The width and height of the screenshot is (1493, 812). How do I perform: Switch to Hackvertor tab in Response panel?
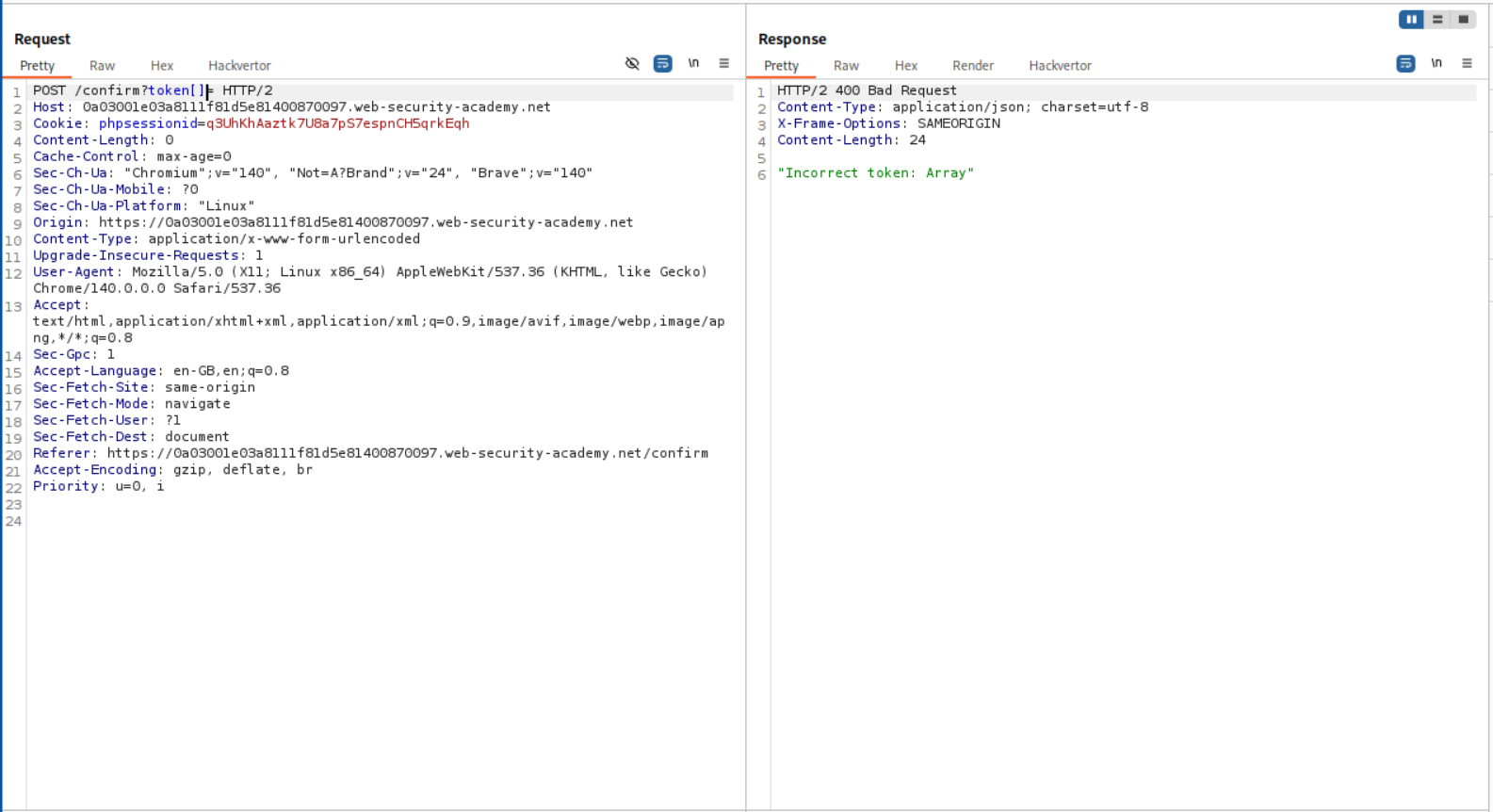1060,66
